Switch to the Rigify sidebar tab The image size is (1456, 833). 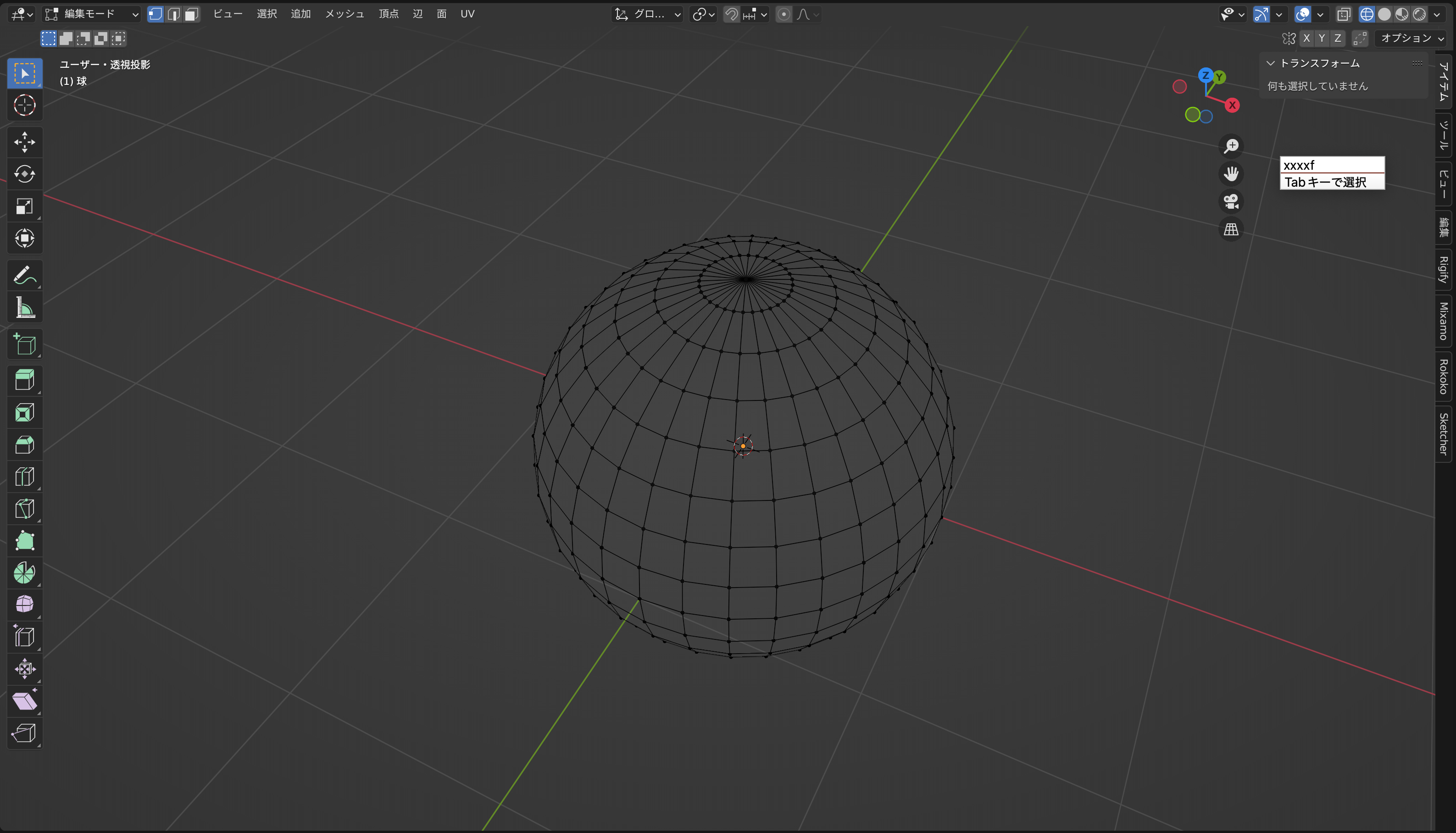pos(1444,269)
